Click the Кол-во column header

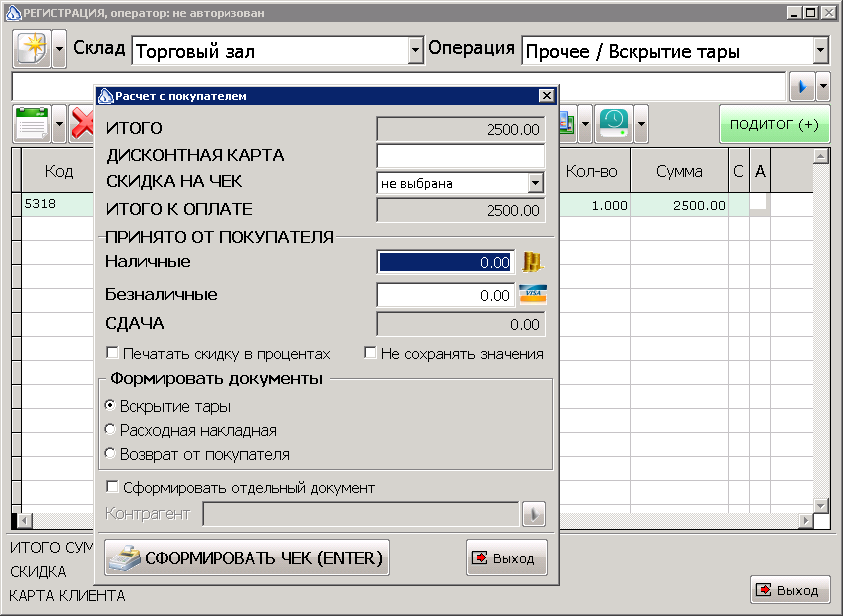(x=595, y=171)
